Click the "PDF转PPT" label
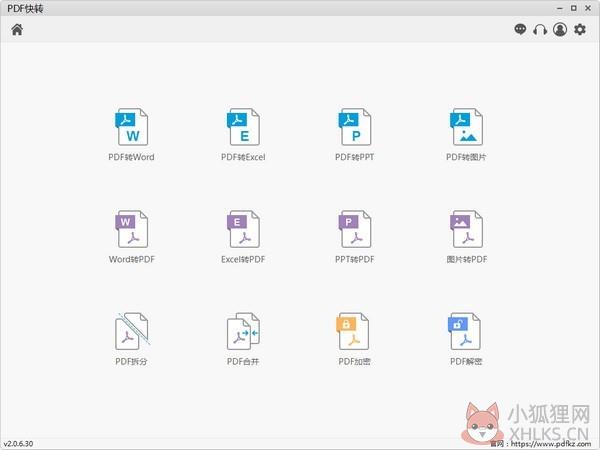This screenshot has width=600, height=450. (x=354, y=157)
